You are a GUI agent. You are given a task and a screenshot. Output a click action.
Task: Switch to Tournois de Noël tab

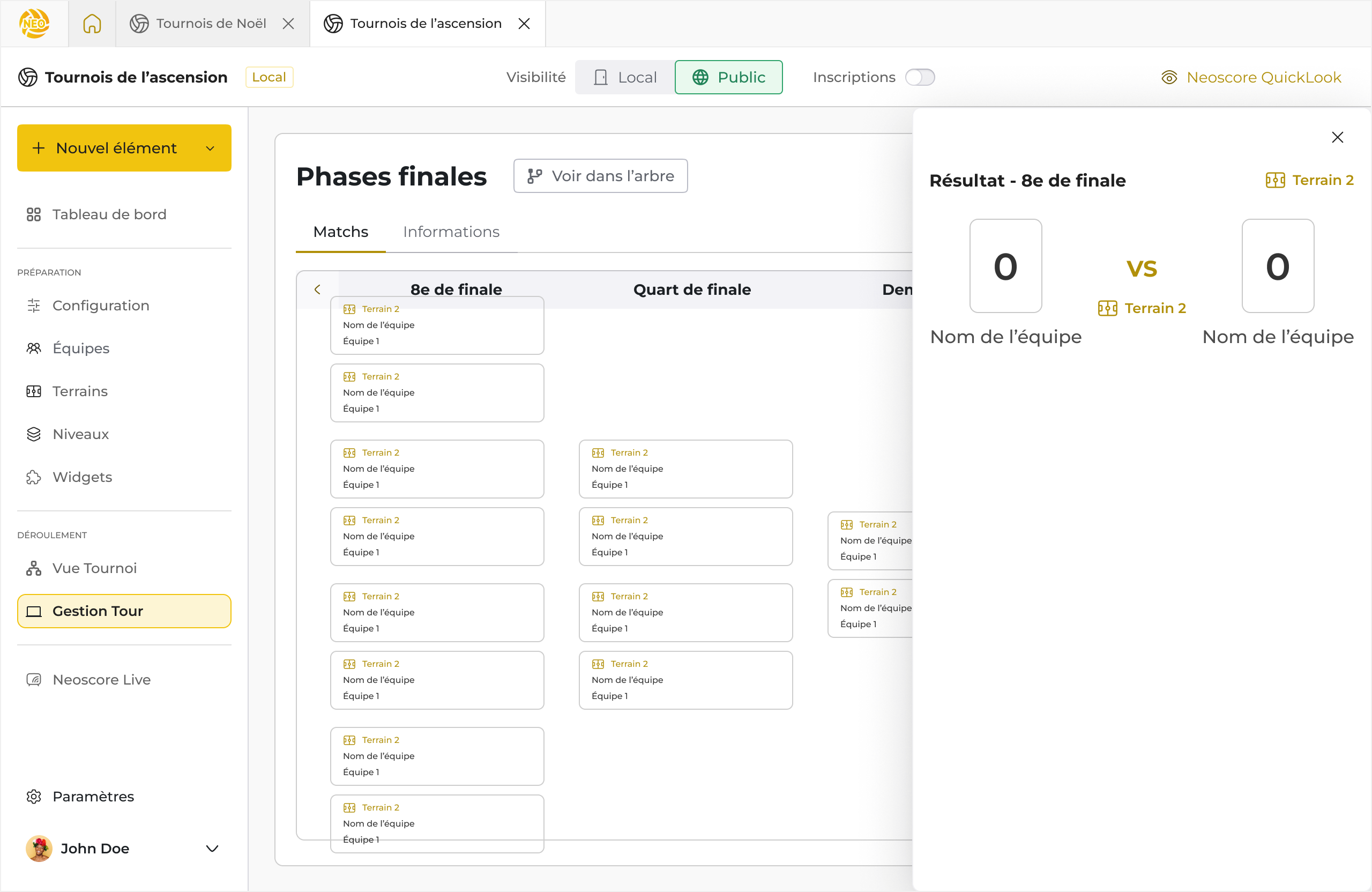point(211,24)
